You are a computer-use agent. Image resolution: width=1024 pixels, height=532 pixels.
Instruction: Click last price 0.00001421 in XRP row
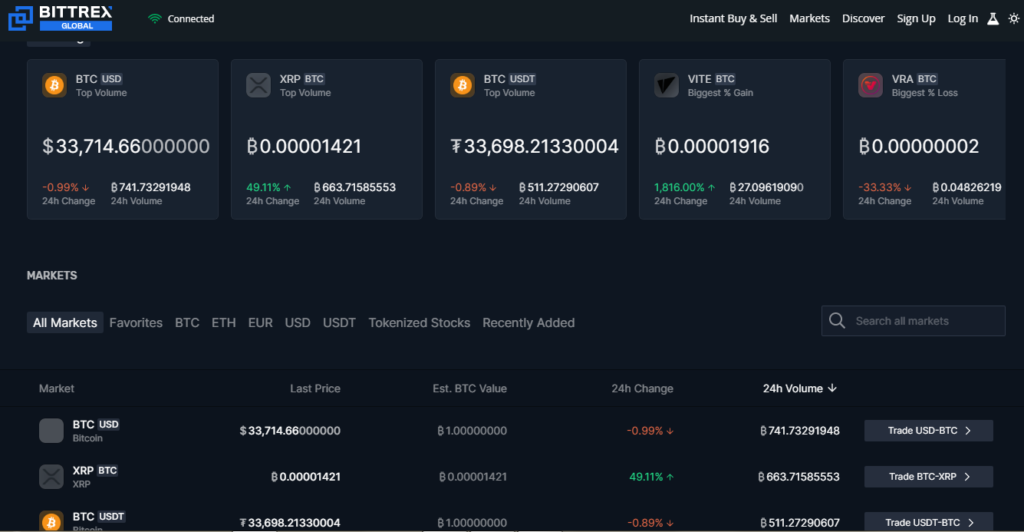coord(306,477)
